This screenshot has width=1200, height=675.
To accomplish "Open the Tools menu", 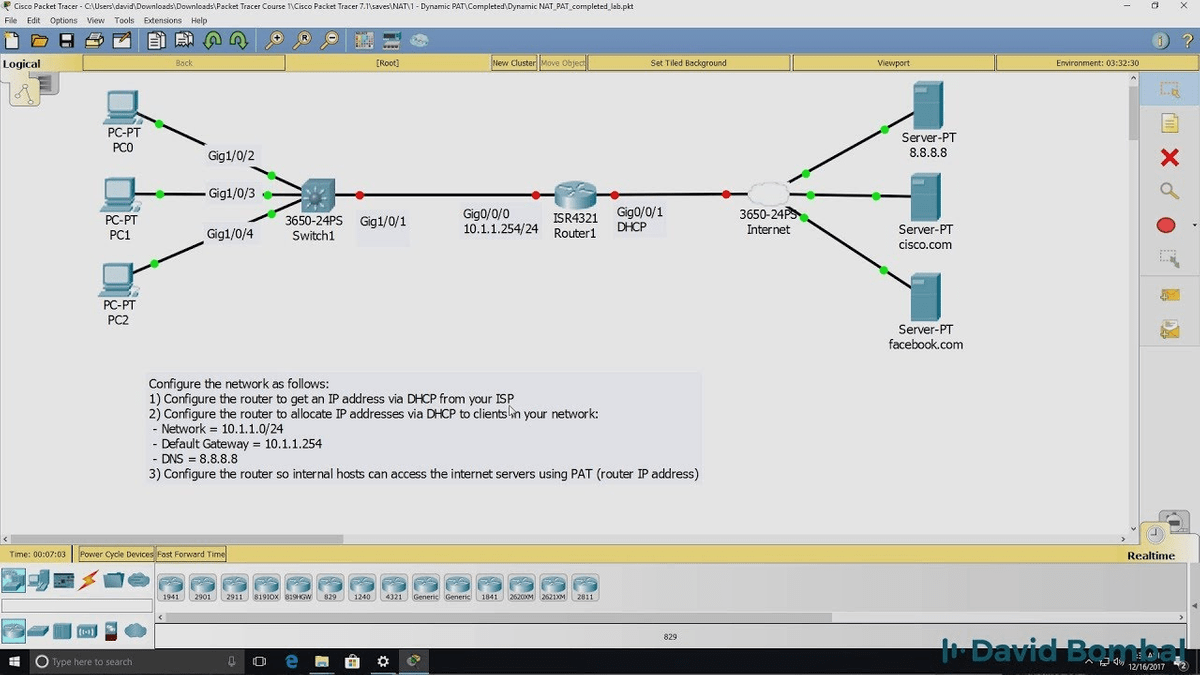I will tap(124, 20).
